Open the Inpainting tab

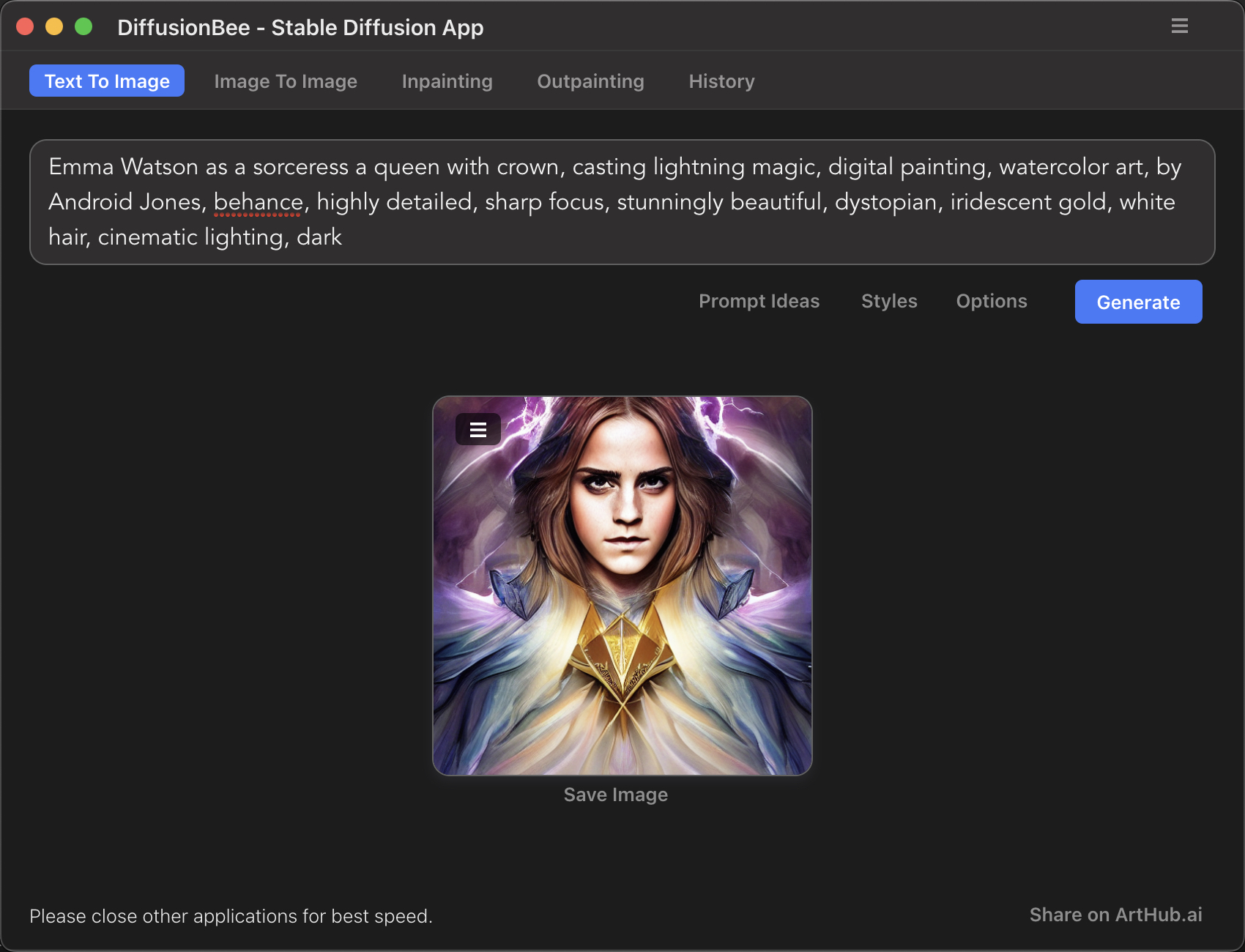coord(447,81)
